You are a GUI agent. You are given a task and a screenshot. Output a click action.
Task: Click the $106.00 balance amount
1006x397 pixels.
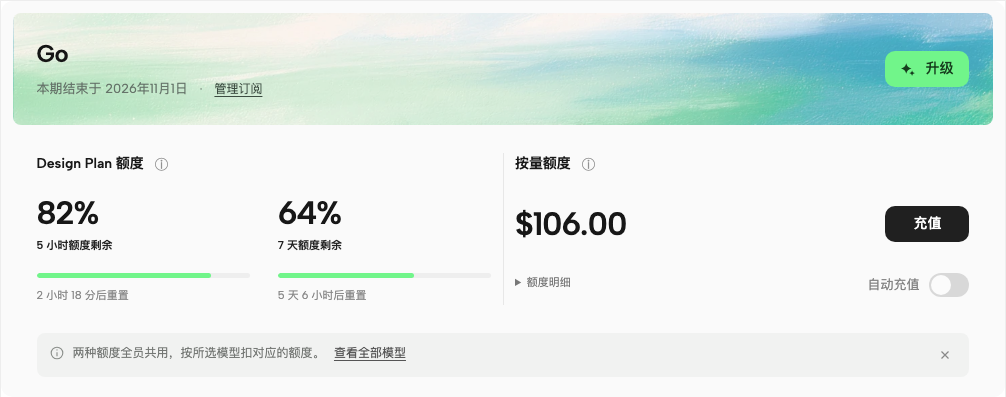[570, 224]
